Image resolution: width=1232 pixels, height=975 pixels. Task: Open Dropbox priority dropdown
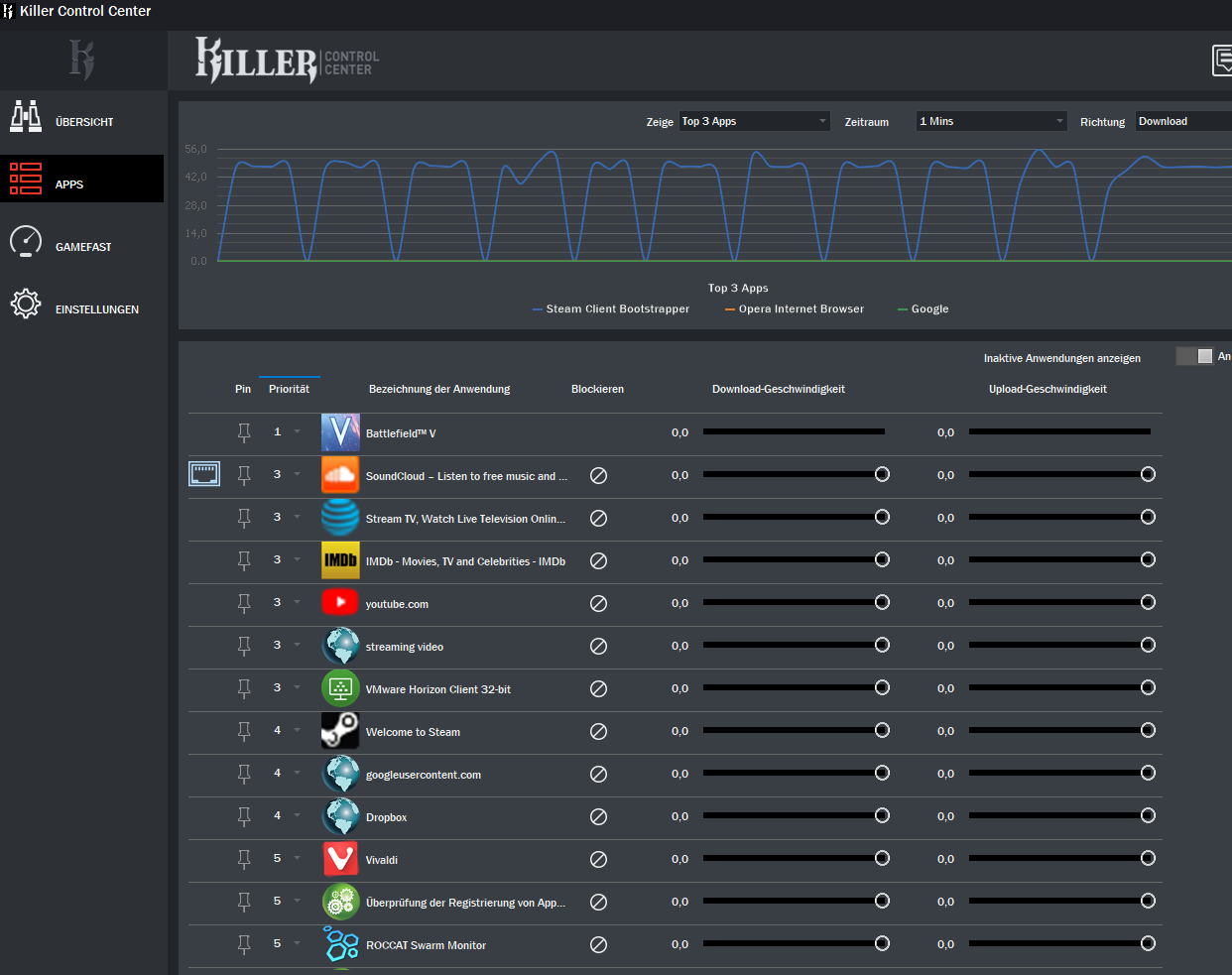tap(297, 815)
